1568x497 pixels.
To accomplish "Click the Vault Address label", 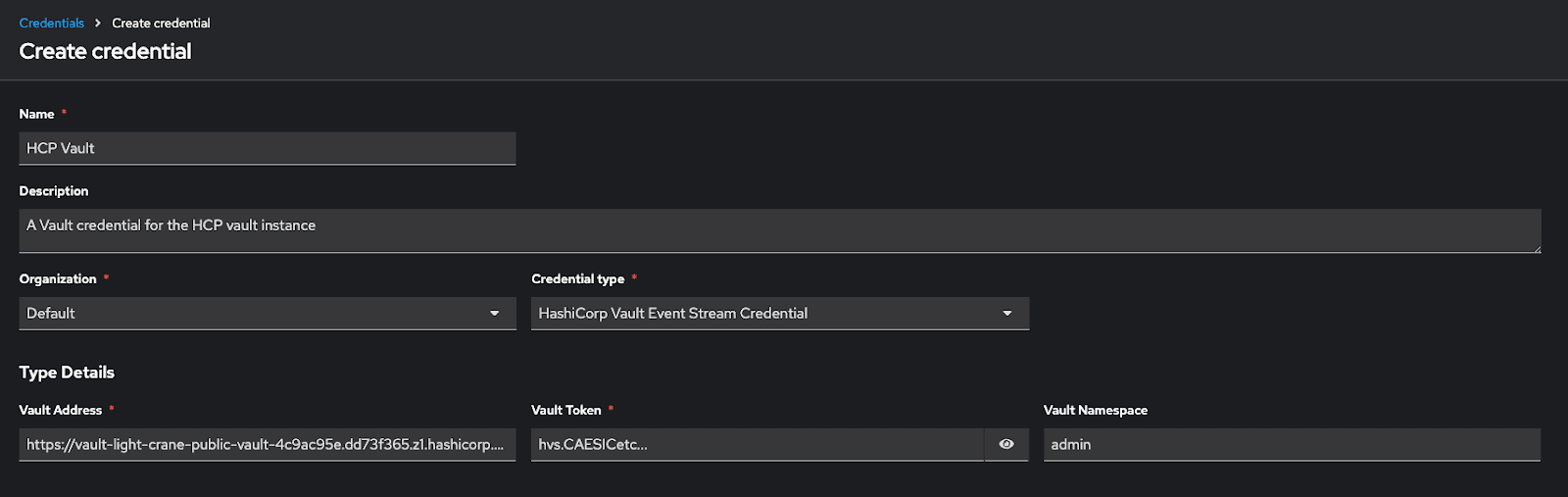I will (61, 410).
